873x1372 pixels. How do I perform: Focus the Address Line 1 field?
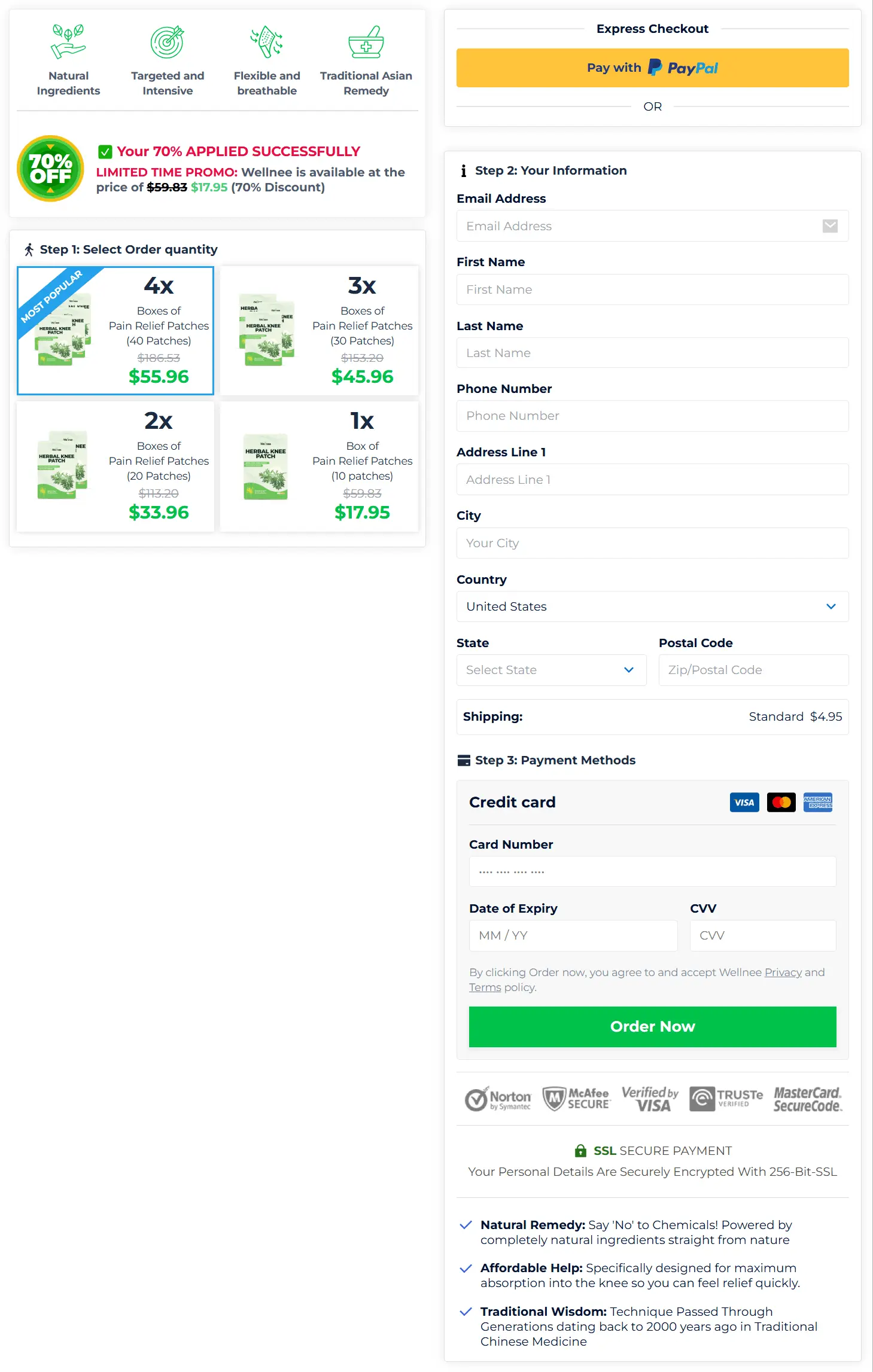coord(652,480)
